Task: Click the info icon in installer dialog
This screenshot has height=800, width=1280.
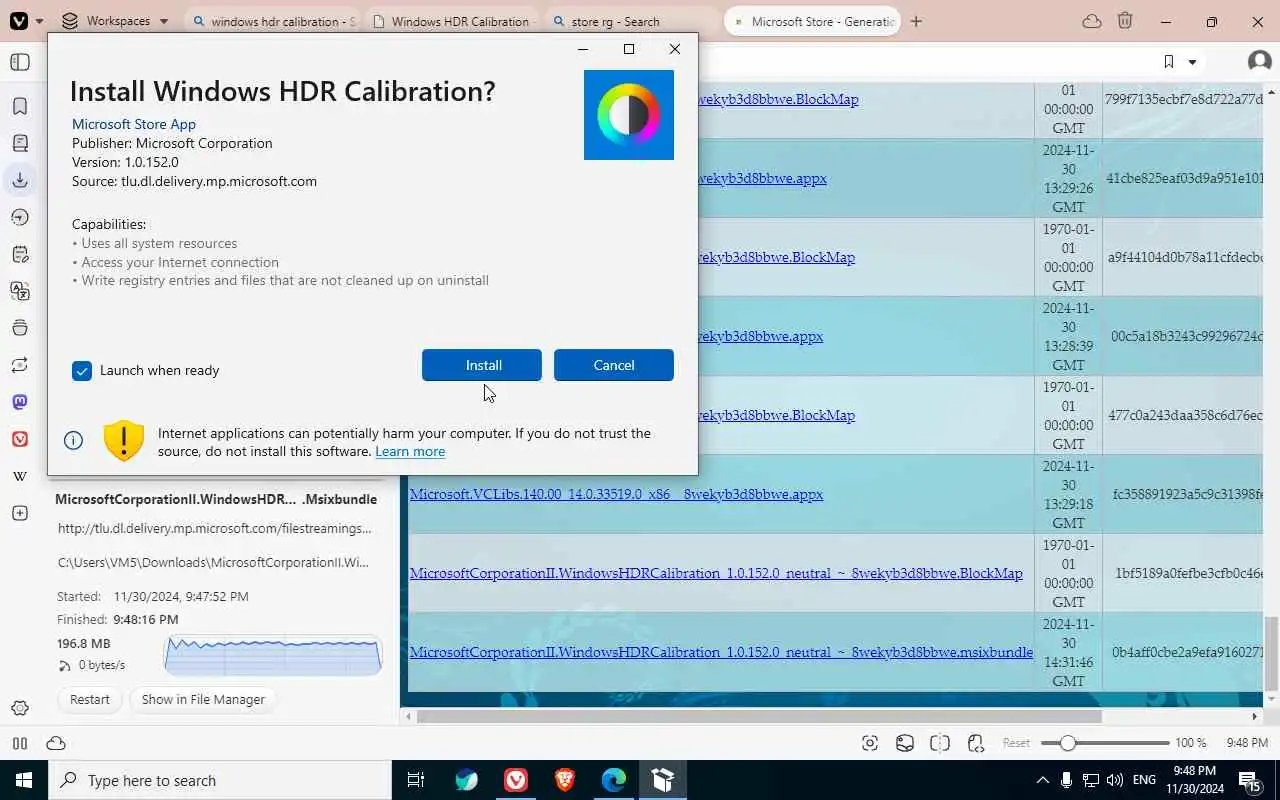Action: point(73,441)
